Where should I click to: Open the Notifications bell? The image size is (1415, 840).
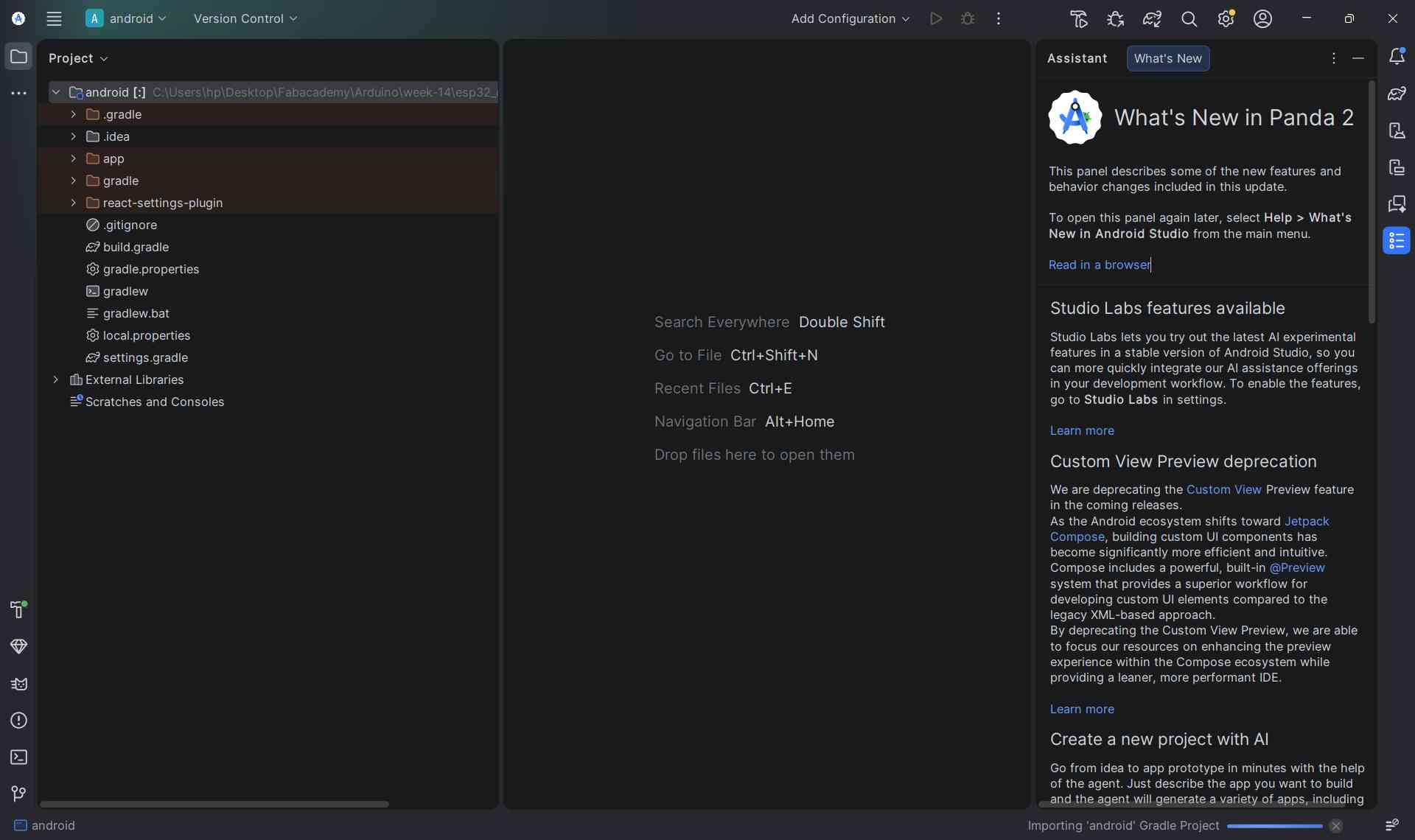point(1397,57)
